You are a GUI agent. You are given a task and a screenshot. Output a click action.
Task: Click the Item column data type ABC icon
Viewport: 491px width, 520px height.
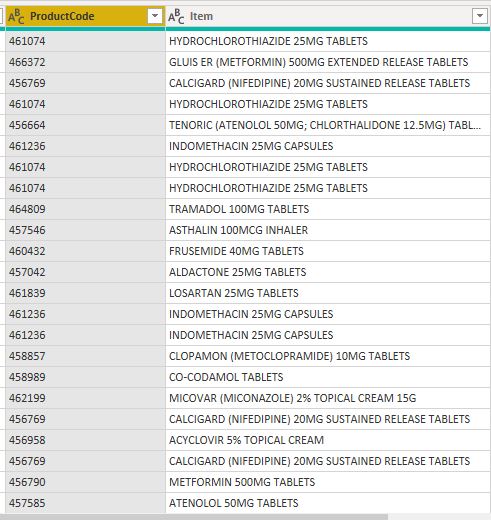(x=176, y=16)
